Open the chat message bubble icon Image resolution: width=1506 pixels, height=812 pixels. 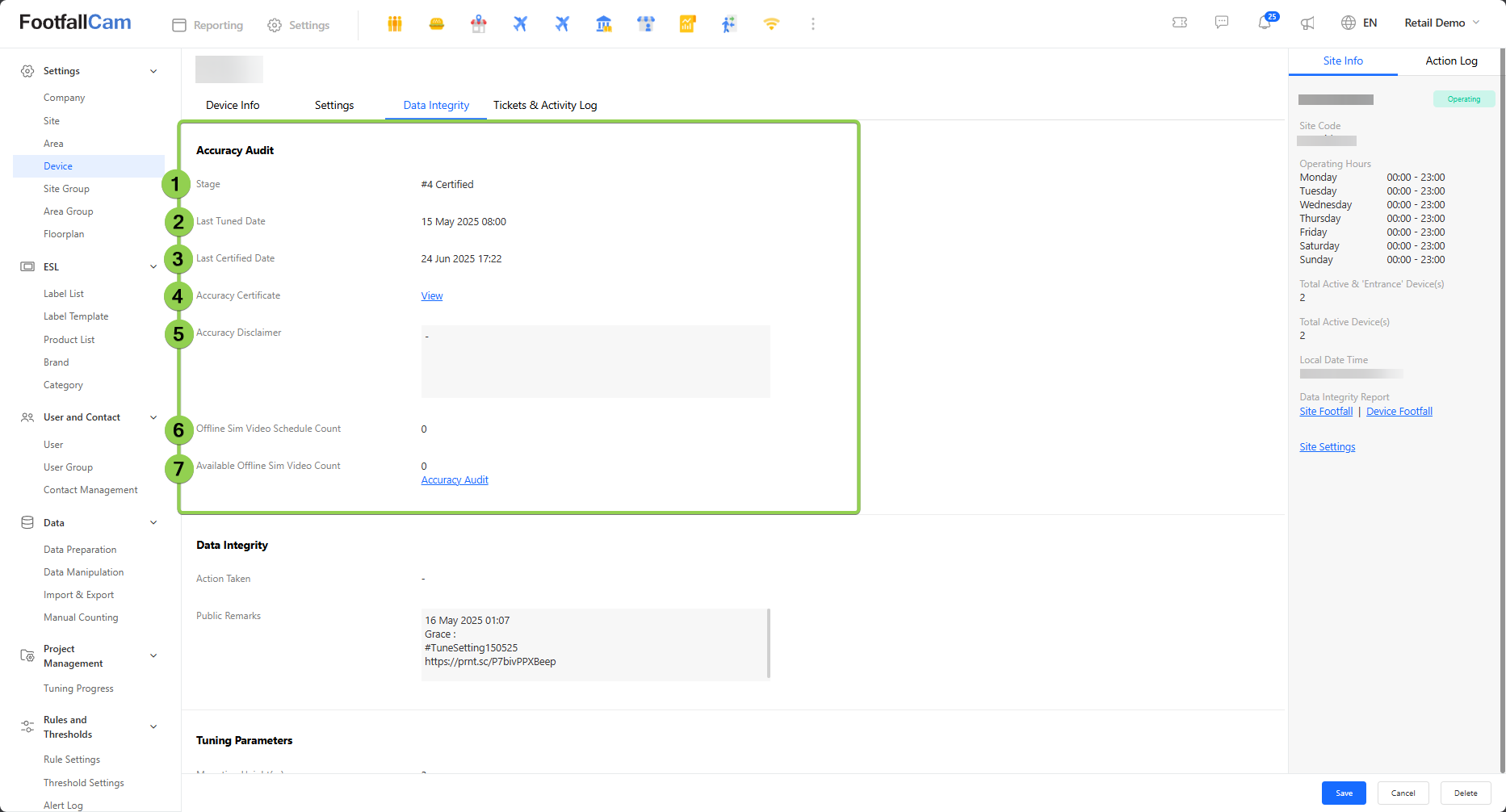coord(1222,23)
